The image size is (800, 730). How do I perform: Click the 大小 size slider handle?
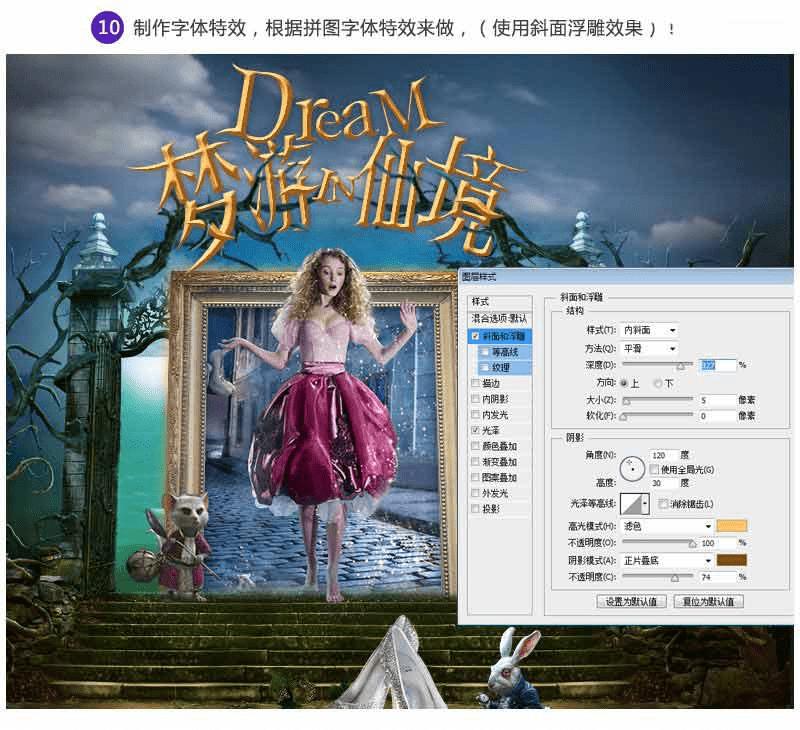coord(627,401)
